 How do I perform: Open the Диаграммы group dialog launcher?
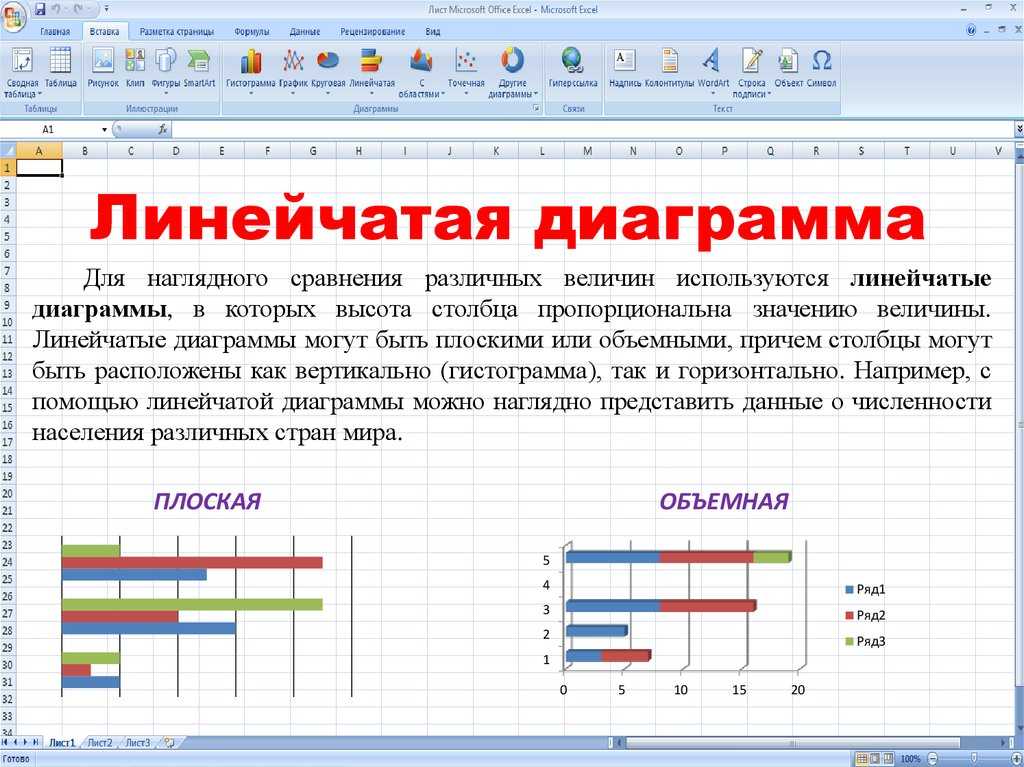tap(536, 108)
